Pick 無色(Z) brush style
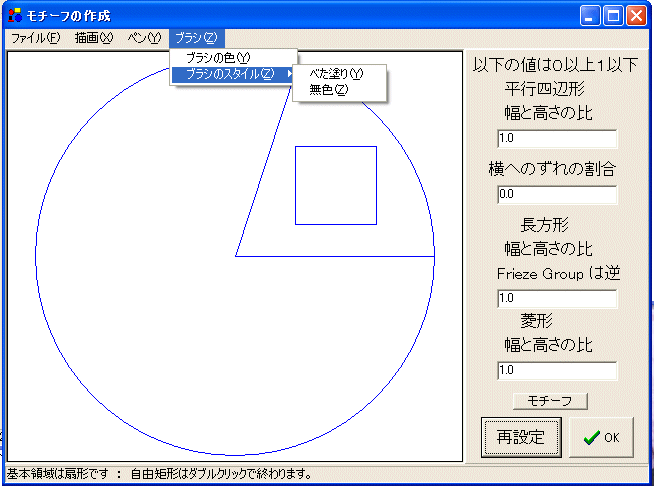 click(x=340, y=90)
